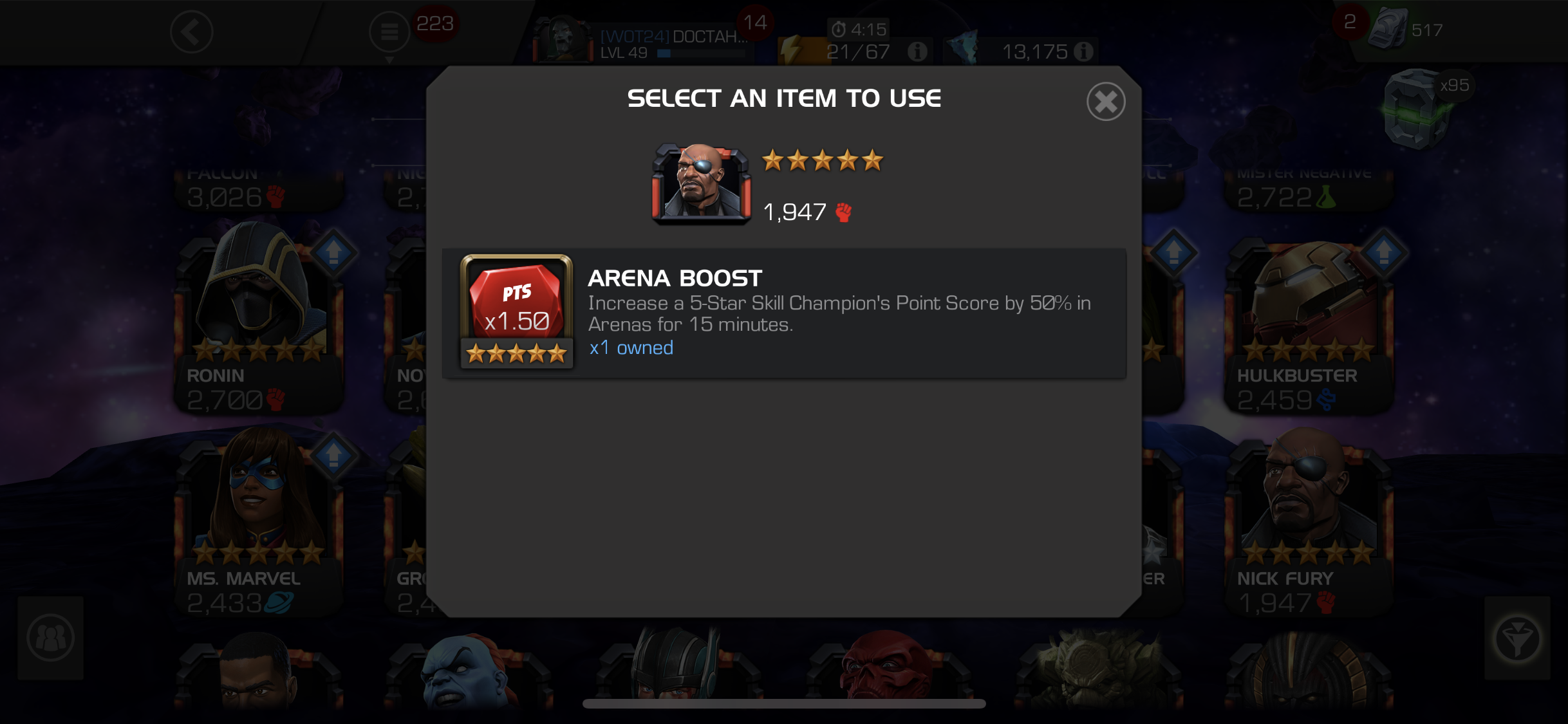Close the Select An Item dialog
Viewport: 1568px width, 724px height.
[x=1106, y=102]
